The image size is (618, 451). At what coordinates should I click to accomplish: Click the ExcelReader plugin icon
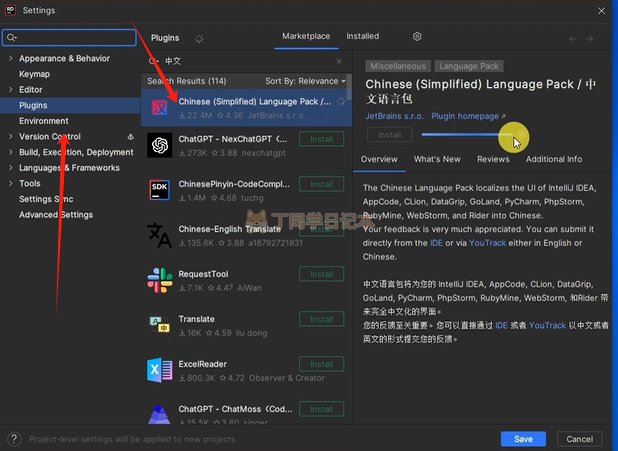pyautogui.click(x=159, y=371)
